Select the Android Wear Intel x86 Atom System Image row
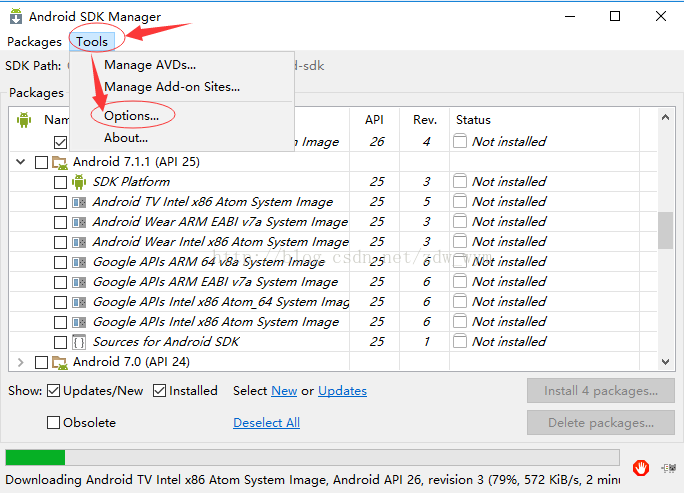Image resolution: width=684 pixels, height=493 pixels. click(x=333, y=242)
